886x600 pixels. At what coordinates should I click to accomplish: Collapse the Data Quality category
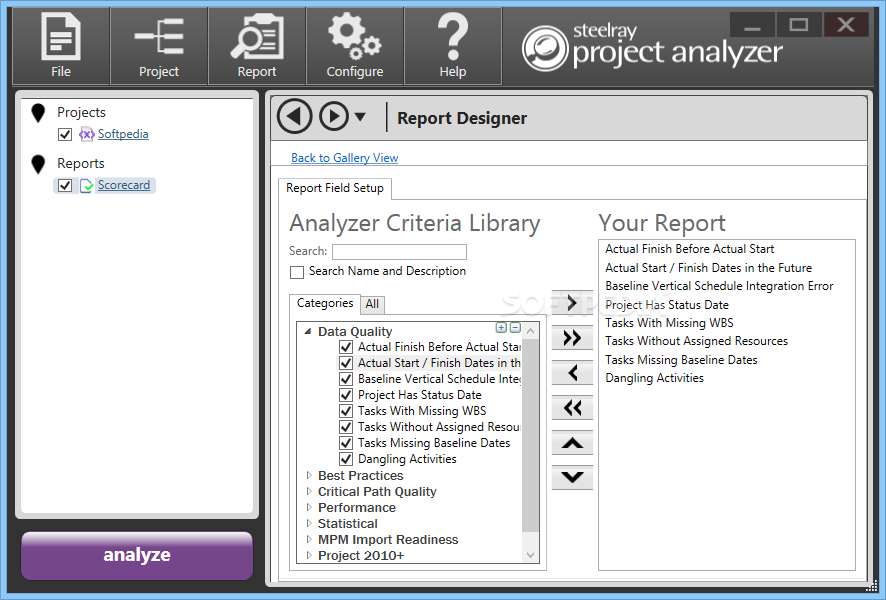click(308, 332)
